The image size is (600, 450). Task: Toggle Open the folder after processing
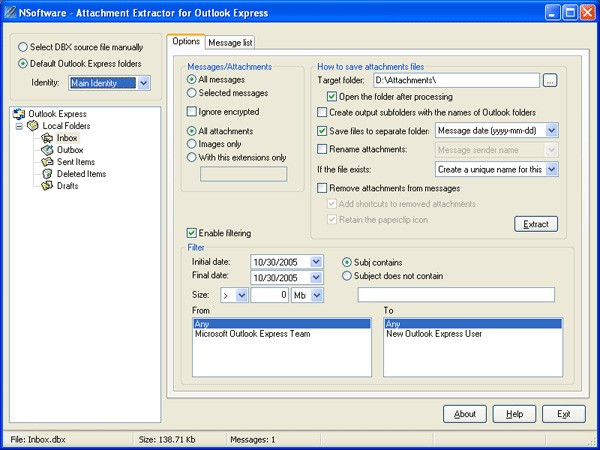(x=332, y=97)
